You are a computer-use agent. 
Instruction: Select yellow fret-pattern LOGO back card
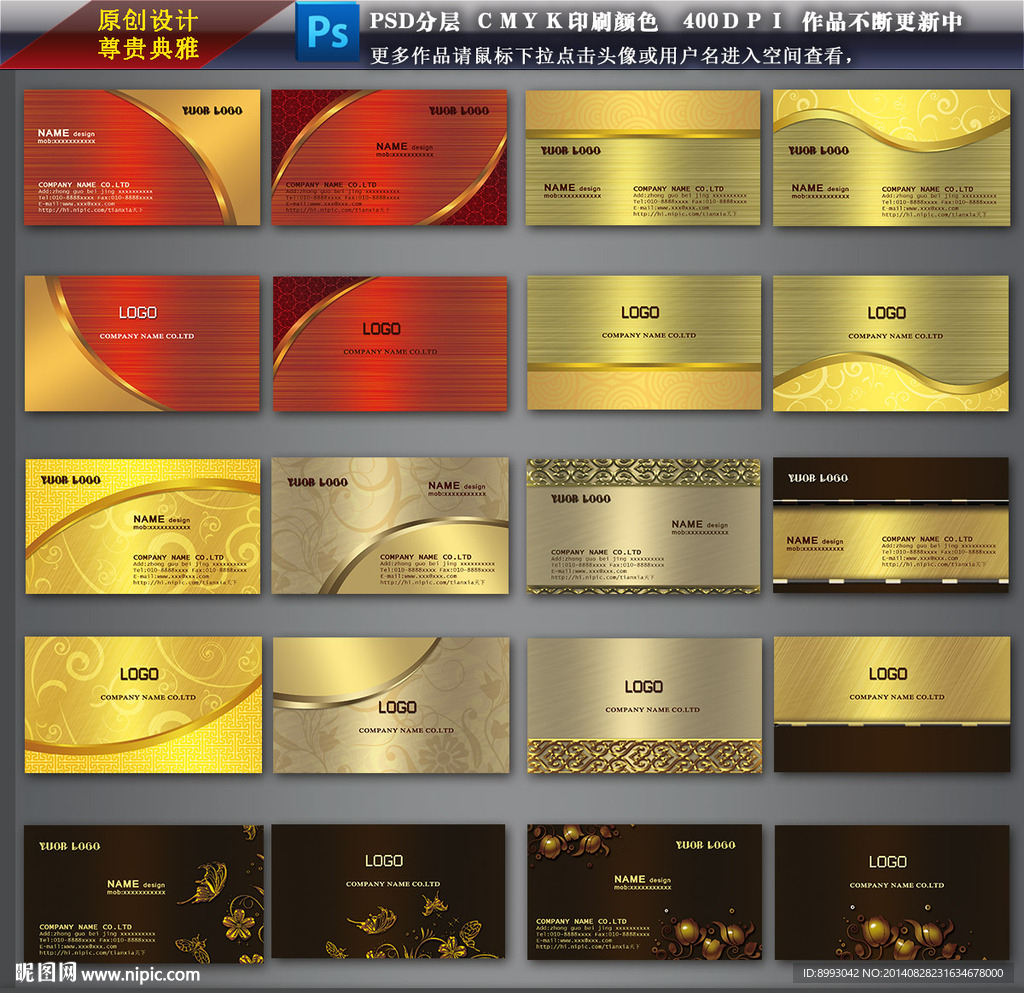coord(143,705)
